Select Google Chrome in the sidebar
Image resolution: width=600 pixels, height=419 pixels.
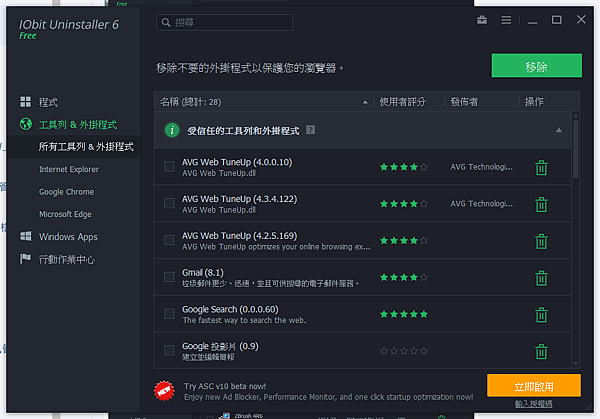point(67,192)
